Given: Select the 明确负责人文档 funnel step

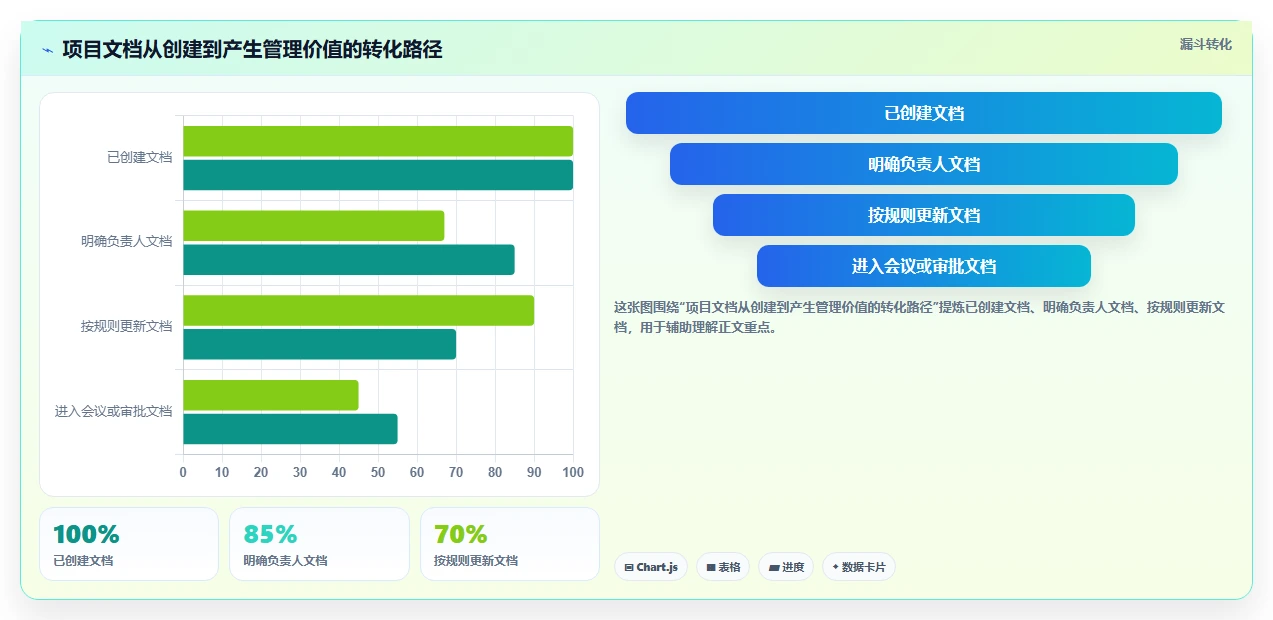Looking at the screenshot, I should pos(924,164).
